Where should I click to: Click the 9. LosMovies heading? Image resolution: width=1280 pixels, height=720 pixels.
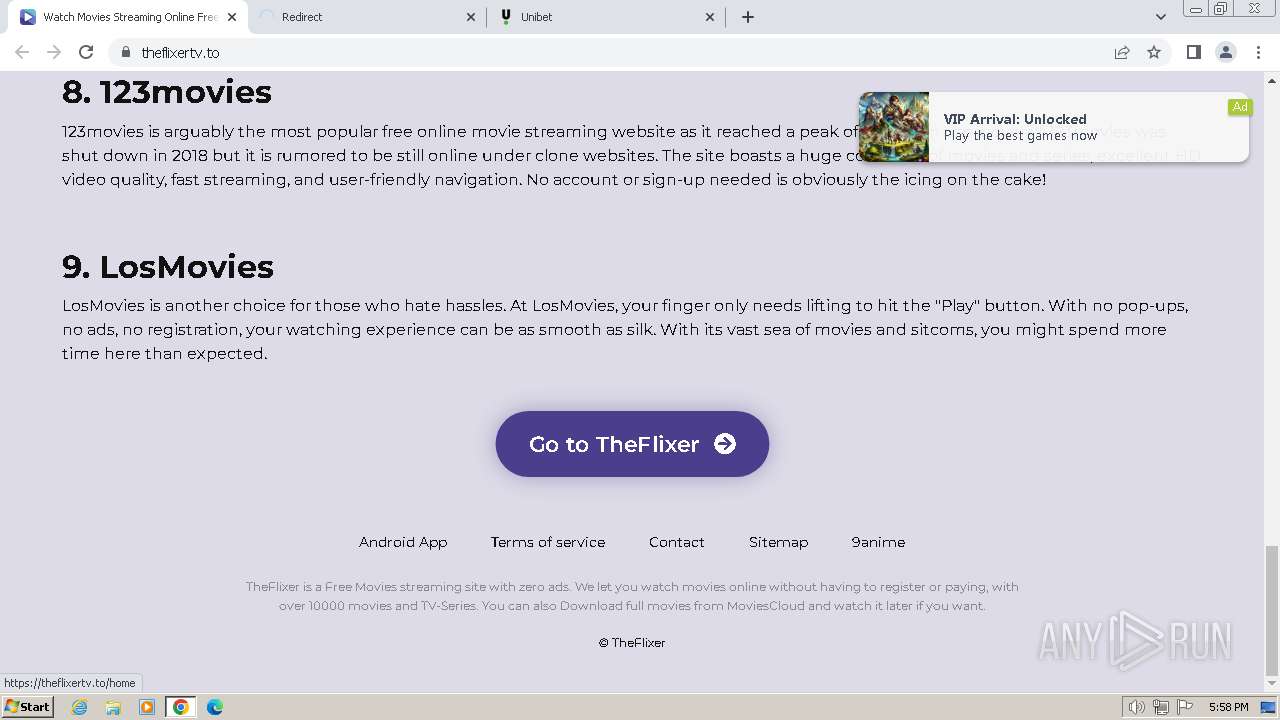168,267
